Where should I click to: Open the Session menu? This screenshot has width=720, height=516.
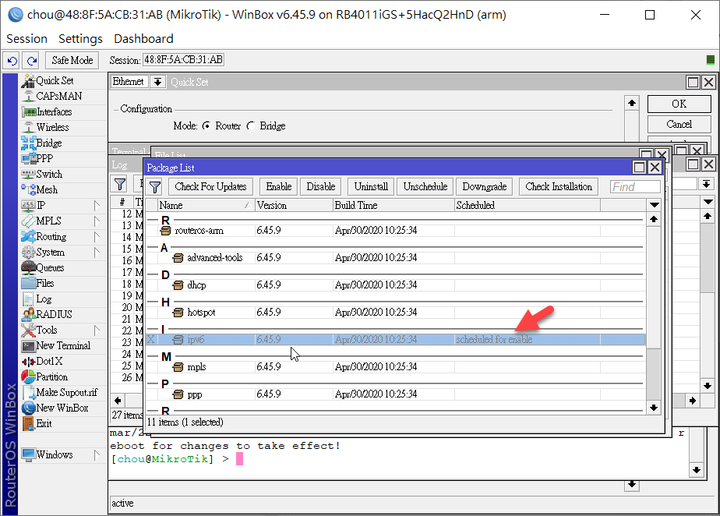pyautogui.click(x=27, y=39)
